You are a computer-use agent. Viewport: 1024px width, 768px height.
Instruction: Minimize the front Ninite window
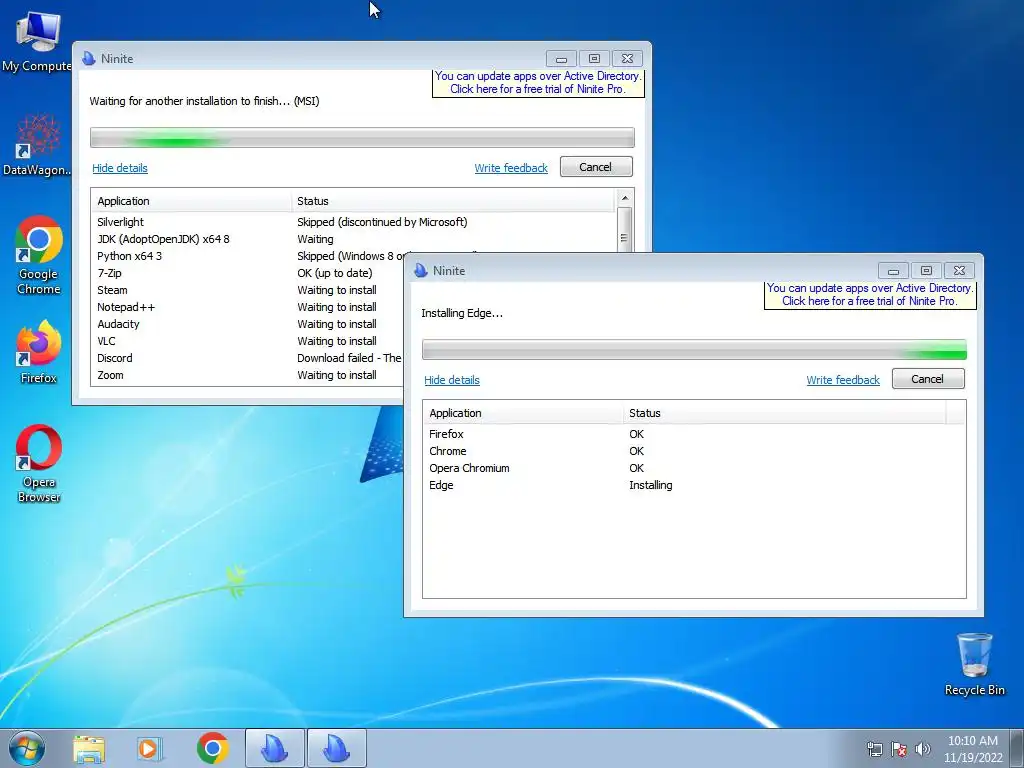893,270
